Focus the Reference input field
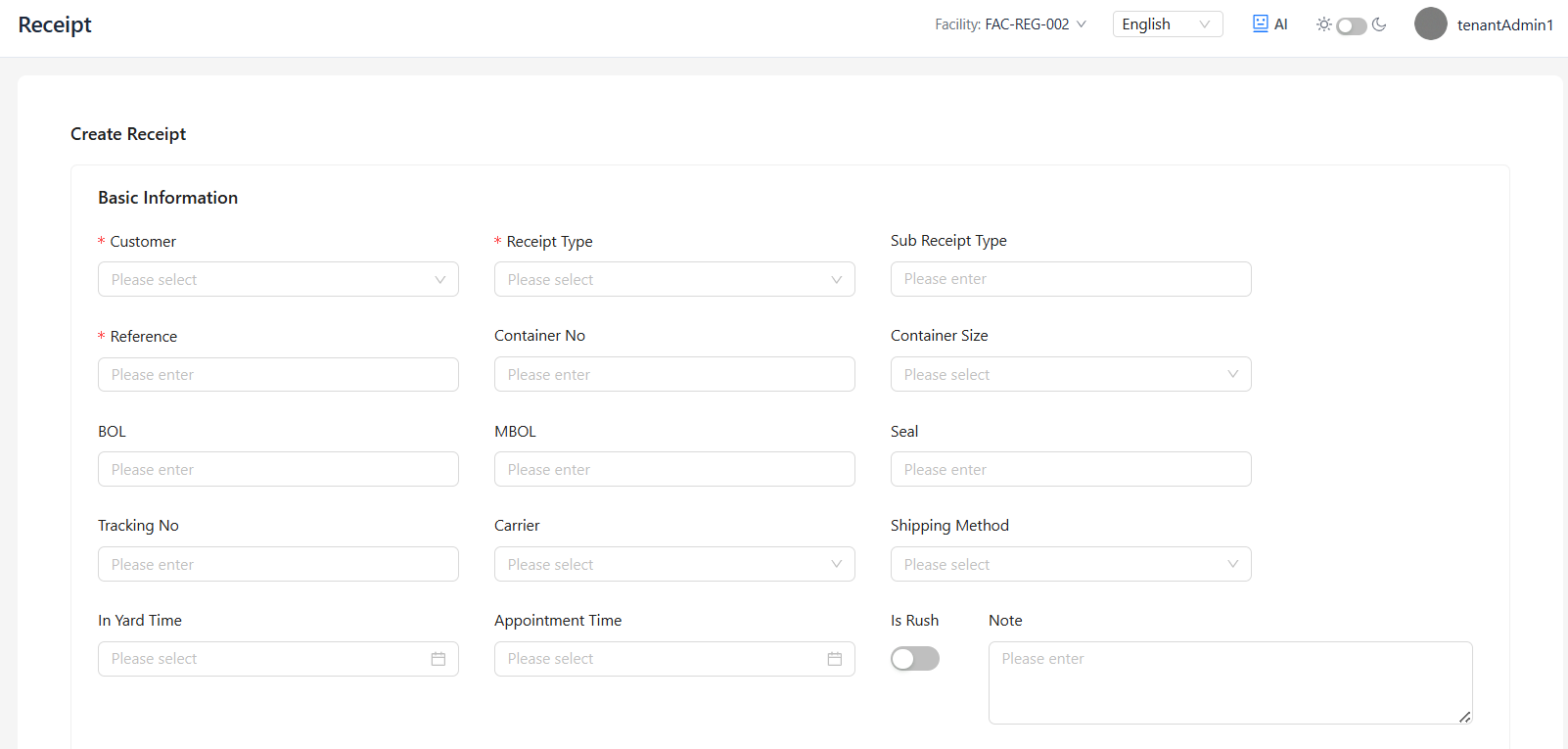The width and height of the screenshot is (1568, 749). [278, 374]
